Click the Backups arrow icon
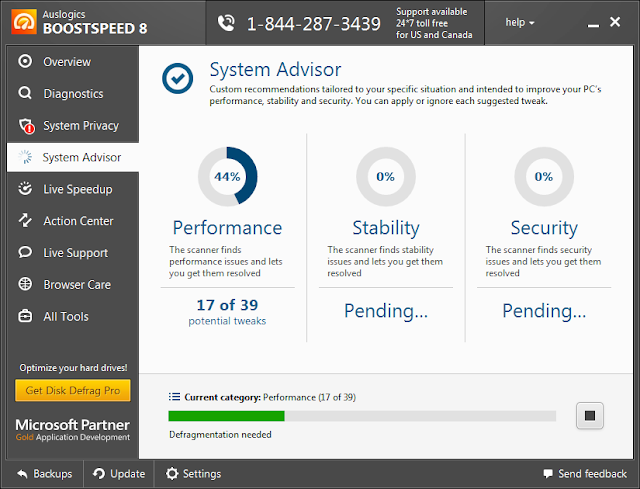640x489 pixels. click(x=22, y=474)
